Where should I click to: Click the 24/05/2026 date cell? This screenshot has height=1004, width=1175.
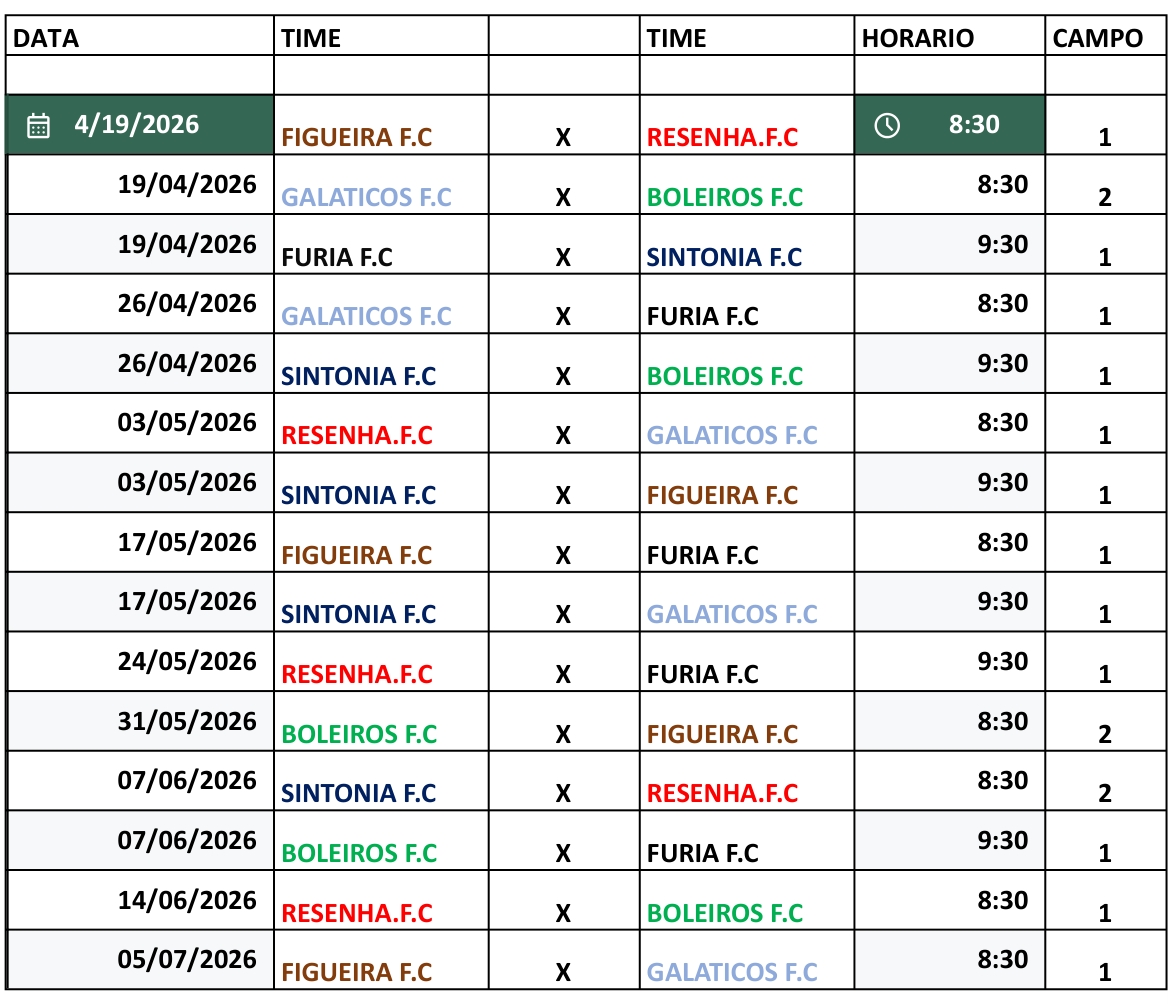pos(187,661)
